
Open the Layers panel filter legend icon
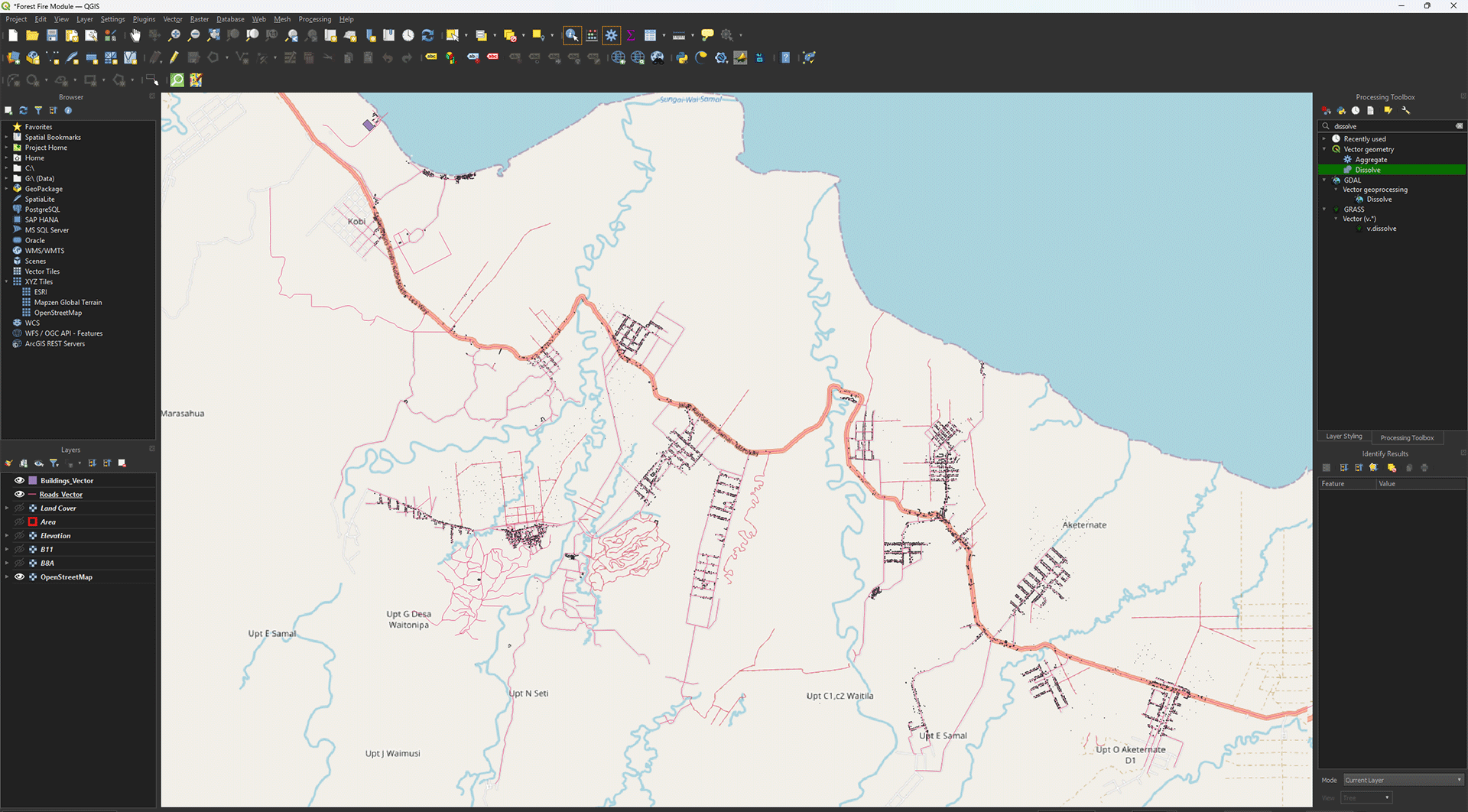(54, 463)
